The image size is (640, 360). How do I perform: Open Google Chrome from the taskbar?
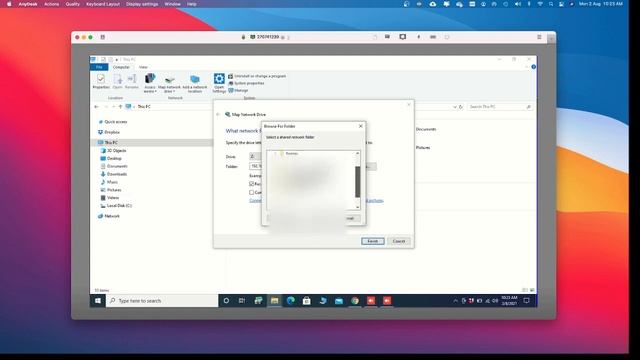click(355, 301)
